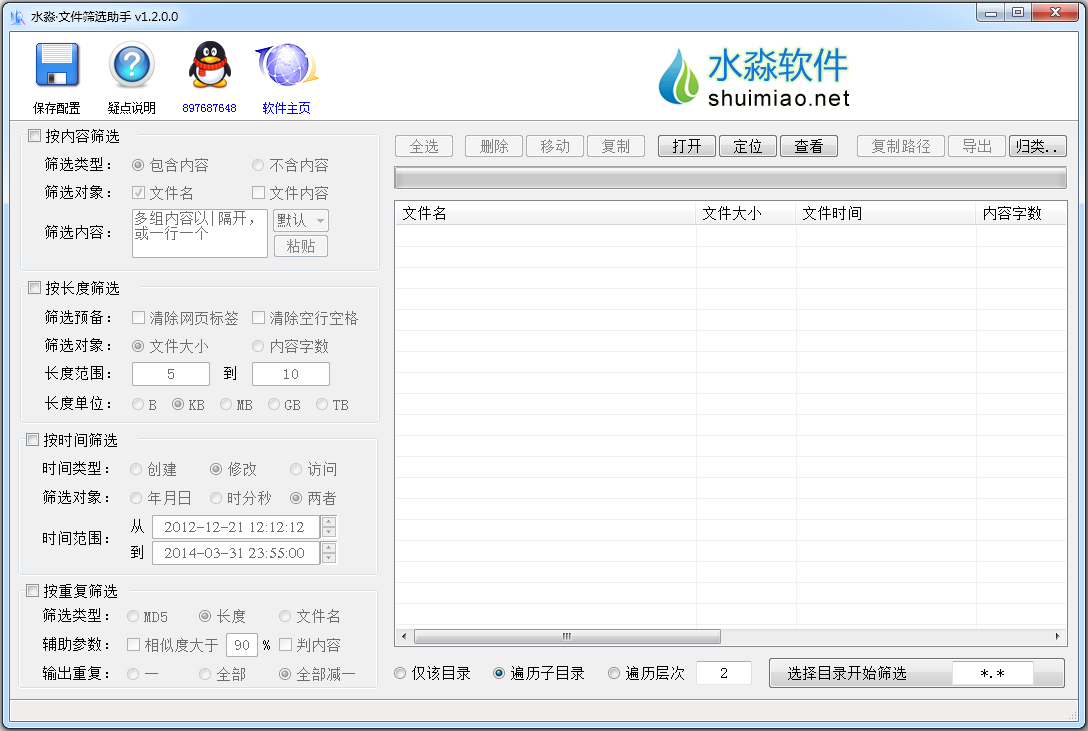1088x731 pixels.
Task: Click the 遍历层次 depth input field
Action: click(722, 672)
